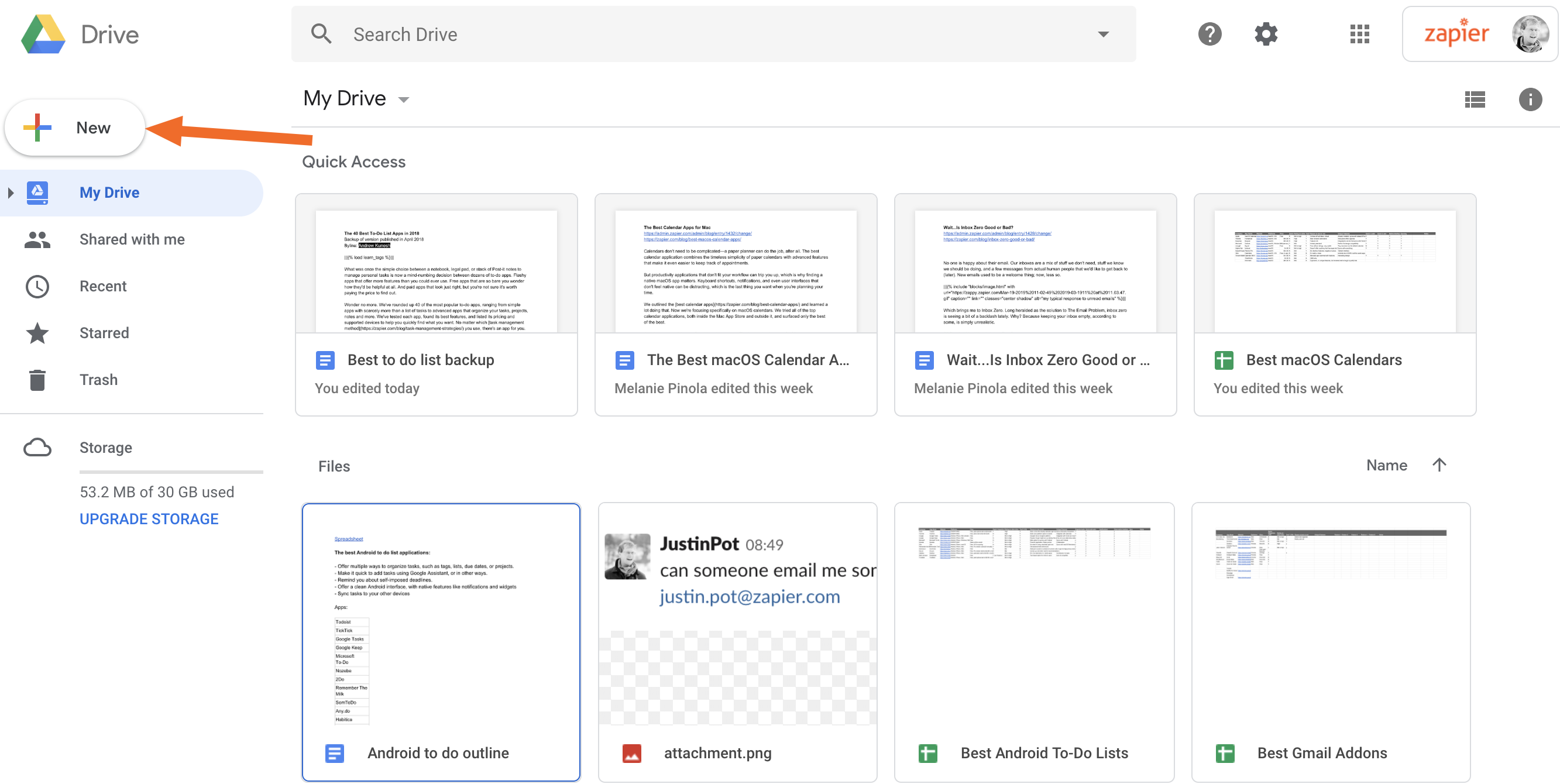Reverse sort direction arrow
The image size is (1560, 784).
click(x=1439, y=465)
